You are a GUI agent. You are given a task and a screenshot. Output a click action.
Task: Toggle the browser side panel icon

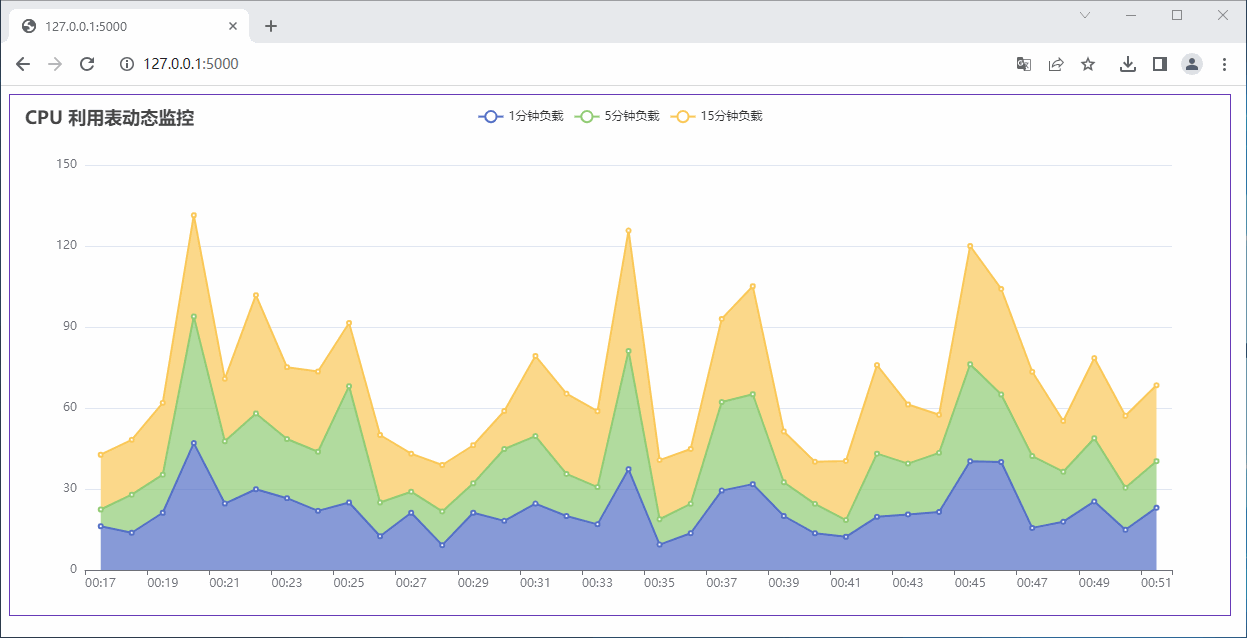click(1159, 64)
